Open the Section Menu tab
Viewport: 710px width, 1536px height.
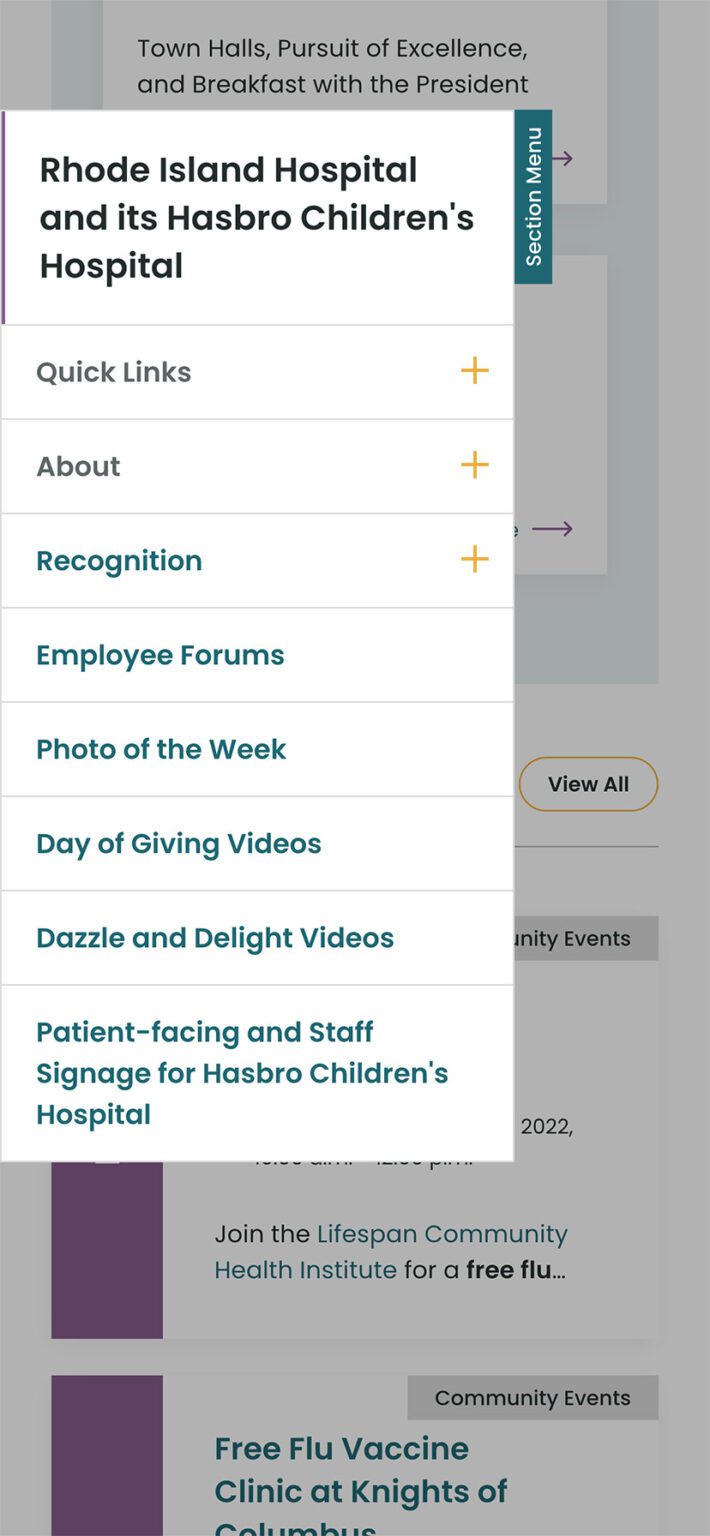point(532,194)
